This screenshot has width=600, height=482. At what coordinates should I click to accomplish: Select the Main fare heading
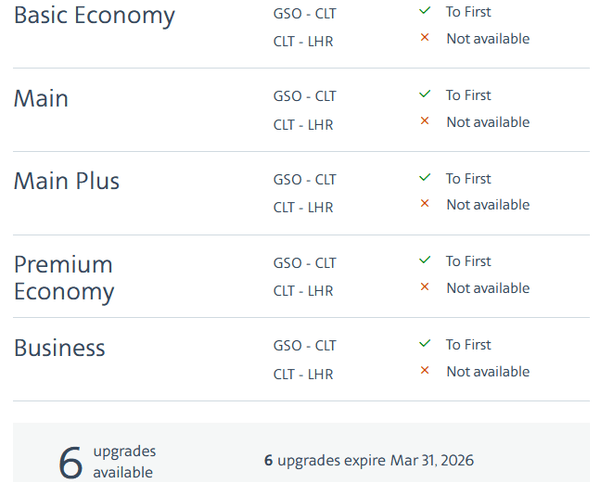41,98
